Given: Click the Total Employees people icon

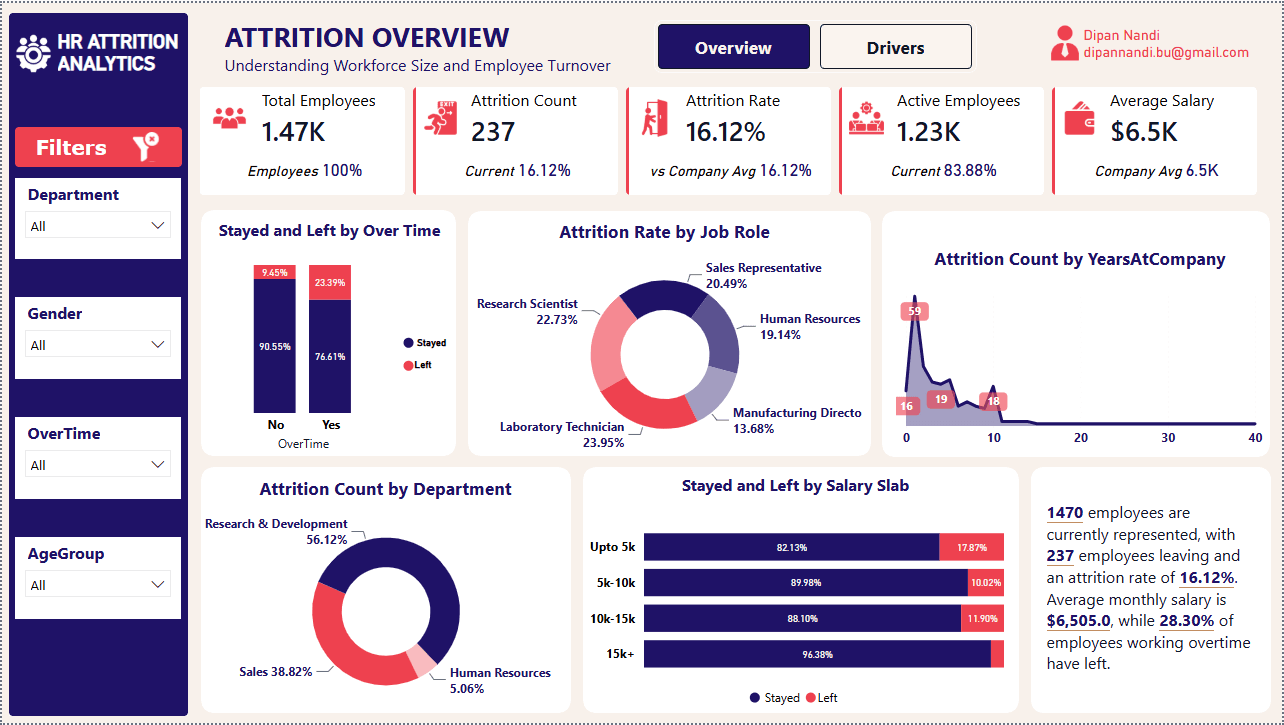Looking at the screenshot, I should tap(230, 117).
